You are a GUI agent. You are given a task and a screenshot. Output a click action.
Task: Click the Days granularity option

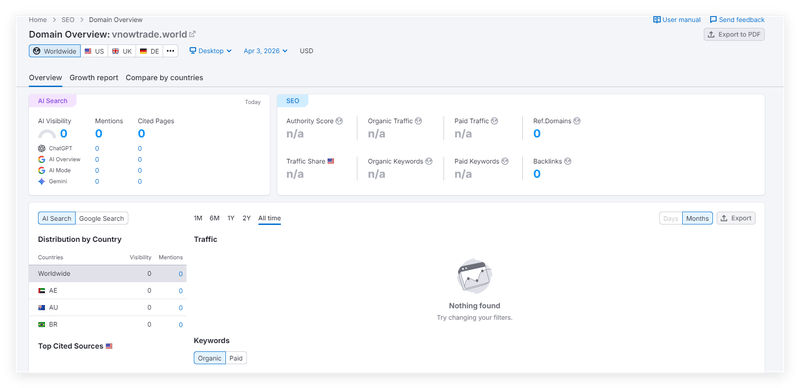click(x=670, y=219)
